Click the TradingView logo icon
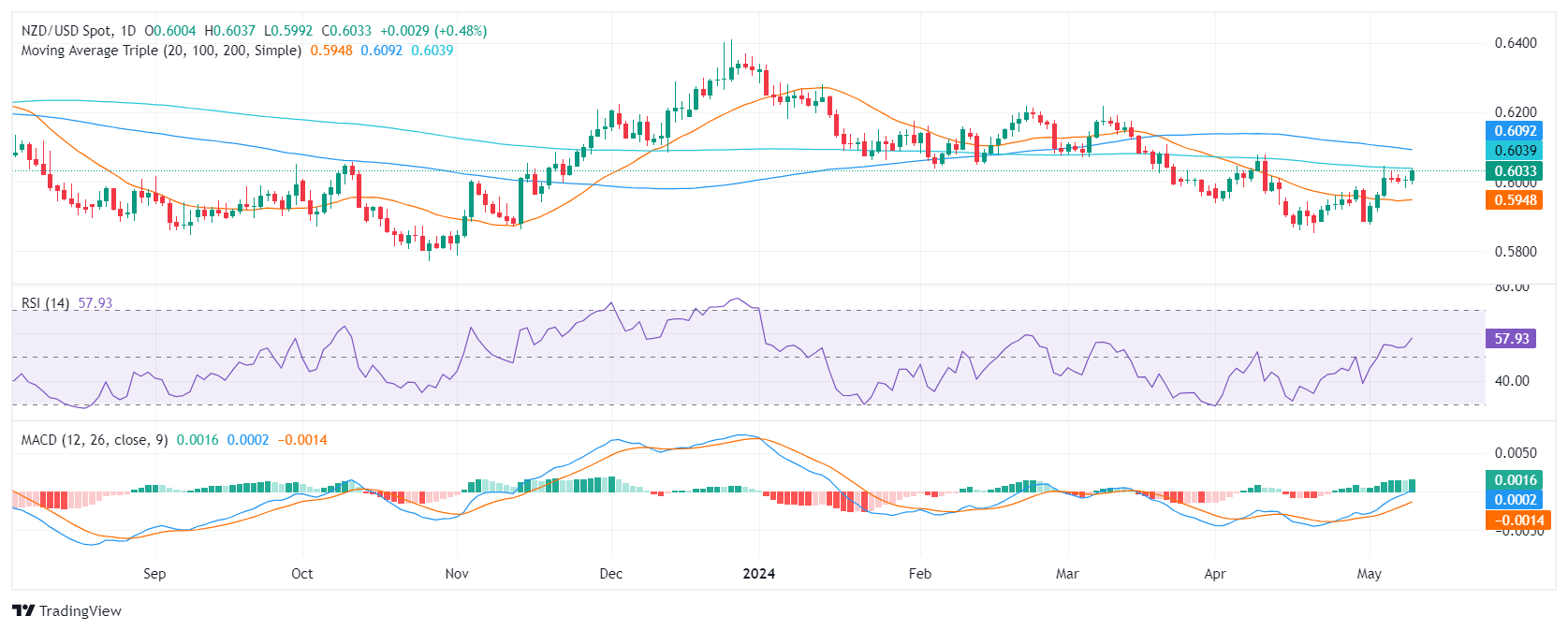 (23, 611)
